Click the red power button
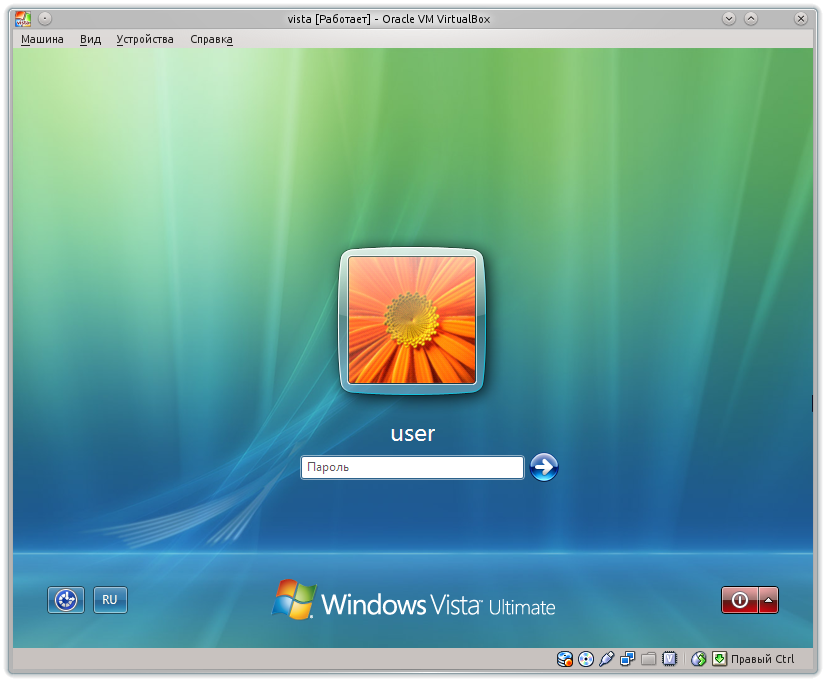826x682 pixels. click(738, 600)
